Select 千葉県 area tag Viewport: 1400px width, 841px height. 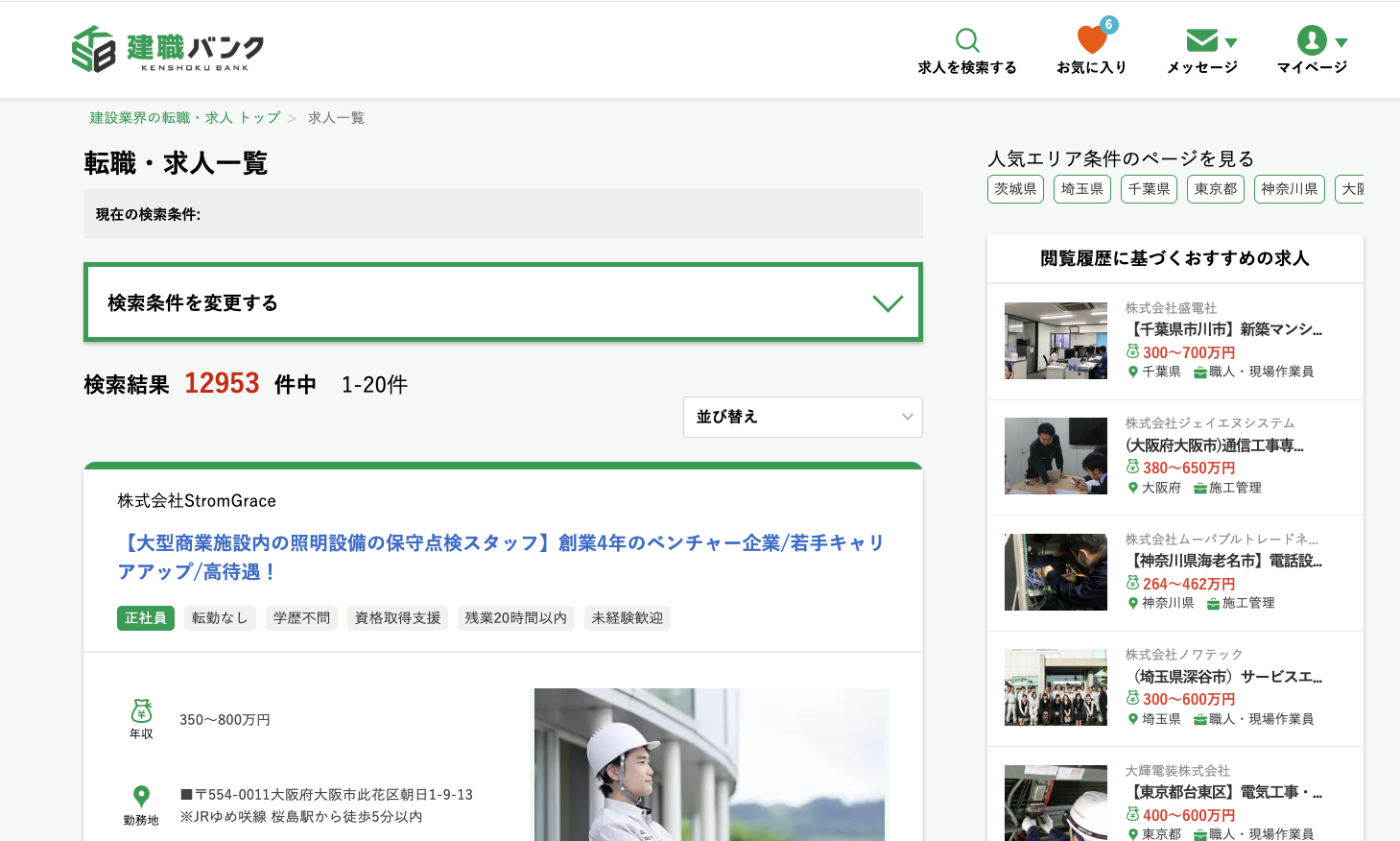click(x=1149, y=189)
